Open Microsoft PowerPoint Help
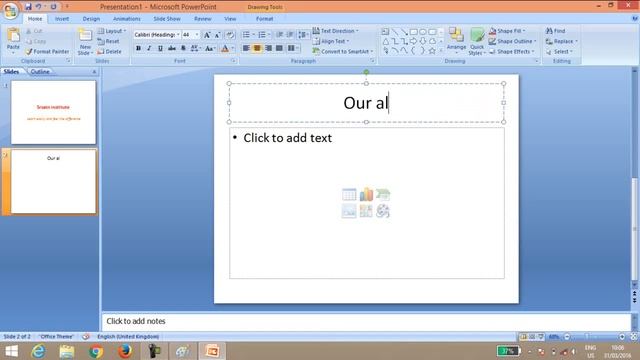 pyautogui.click(x=634, y=19)
